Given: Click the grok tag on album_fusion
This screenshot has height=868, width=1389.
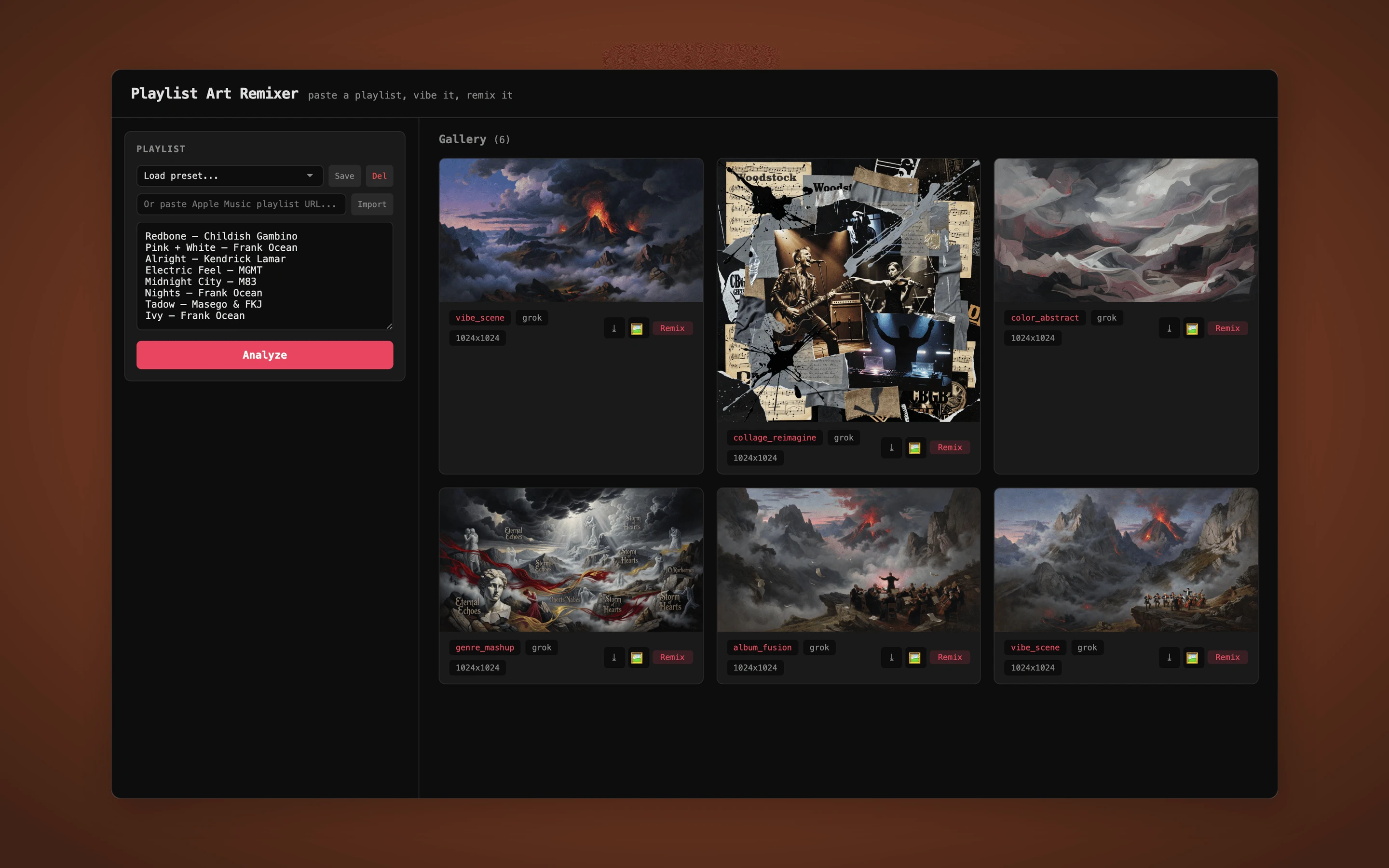Looking at the screenshot, I should coord(819,647).
